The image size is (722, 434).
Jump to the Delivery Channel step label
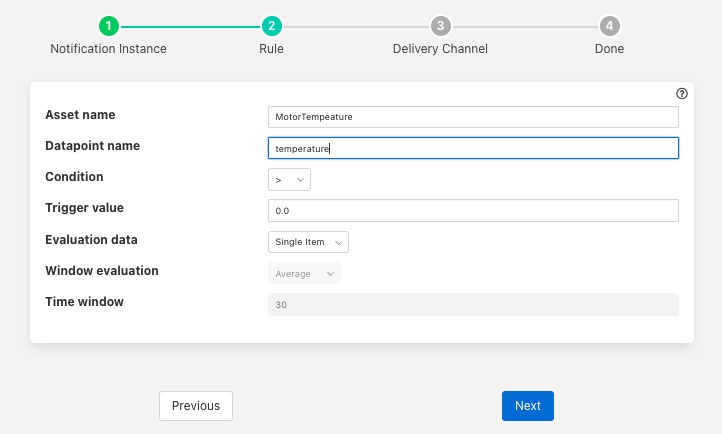coord(440,48)
